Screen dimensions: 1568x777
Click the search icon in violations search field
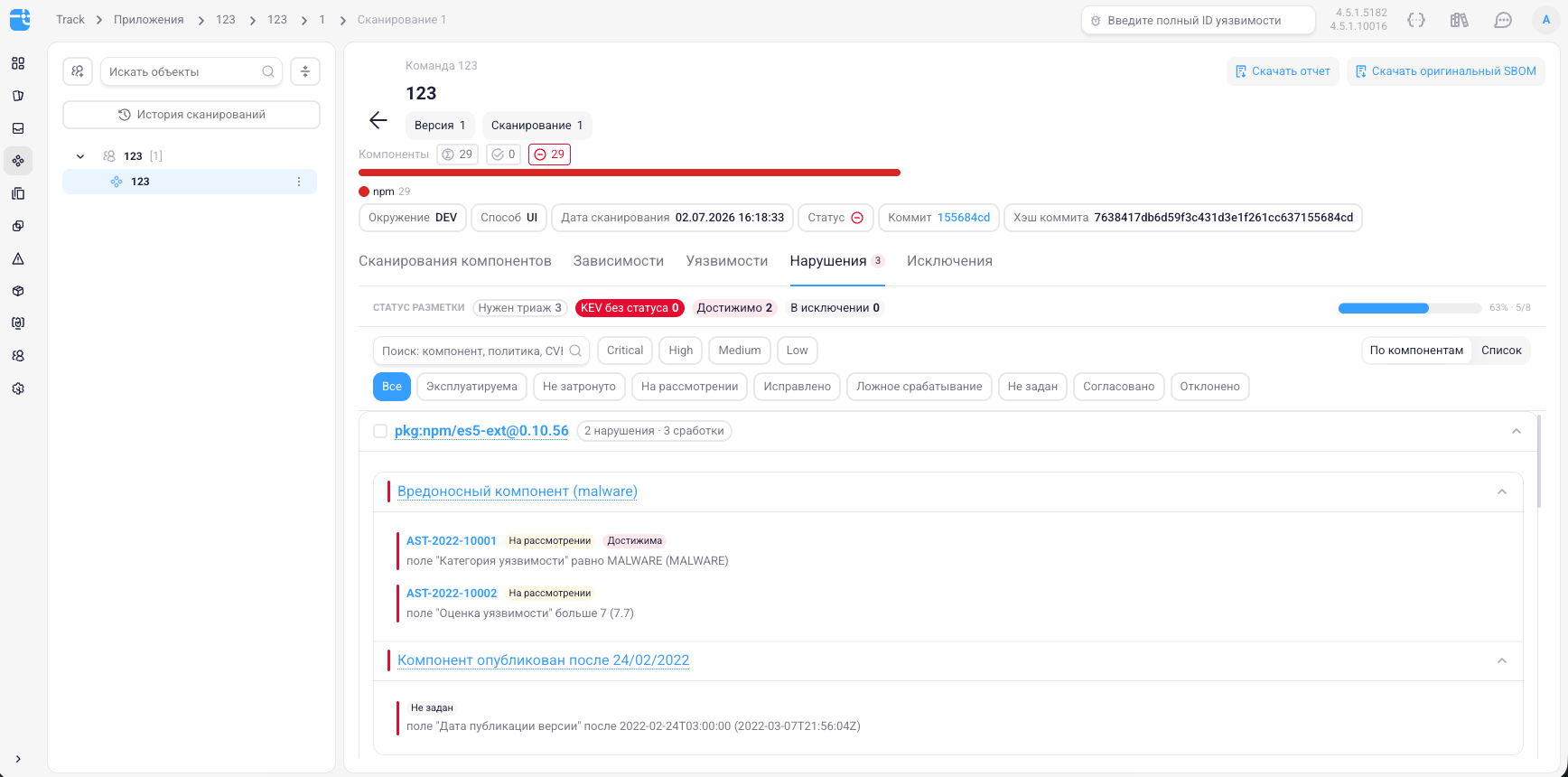point(575,351)
